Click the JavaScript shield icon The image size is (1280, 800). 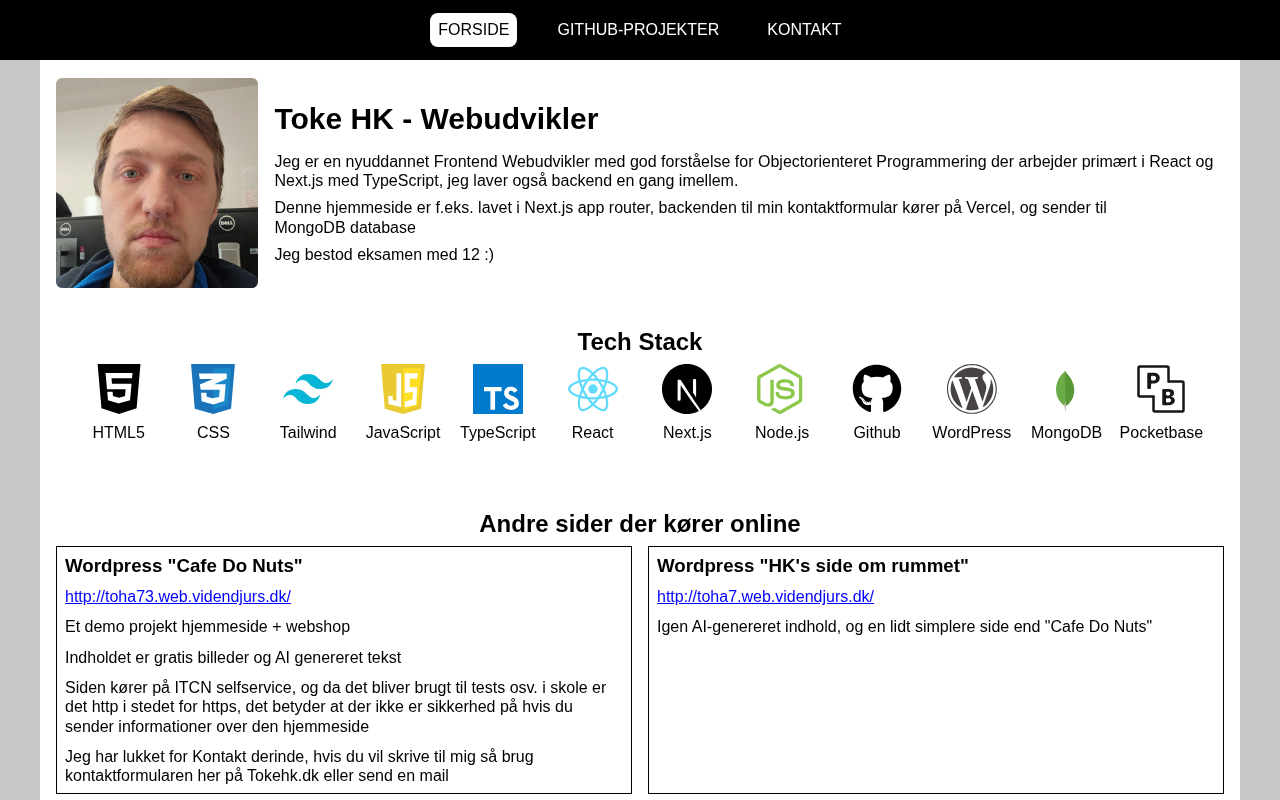pyautogui.click(x=403, y=389)
